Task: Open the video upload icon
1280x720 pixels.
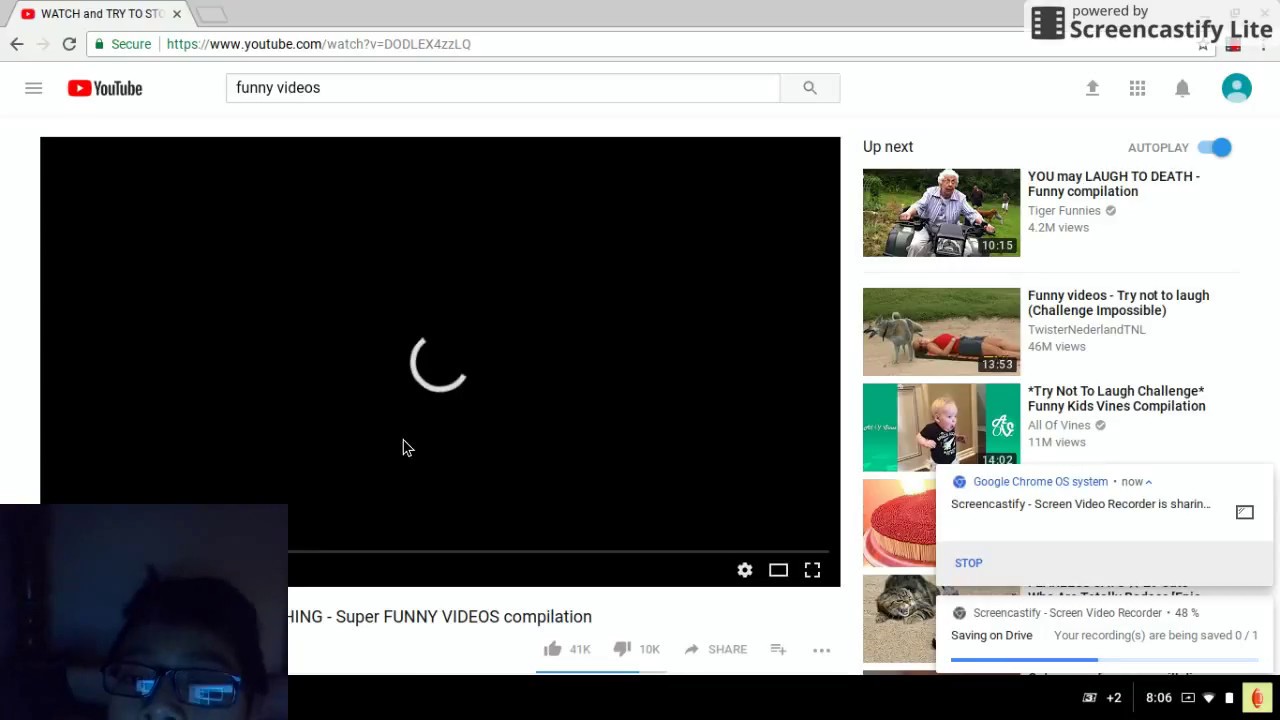Action: [x=1092, y=88]
